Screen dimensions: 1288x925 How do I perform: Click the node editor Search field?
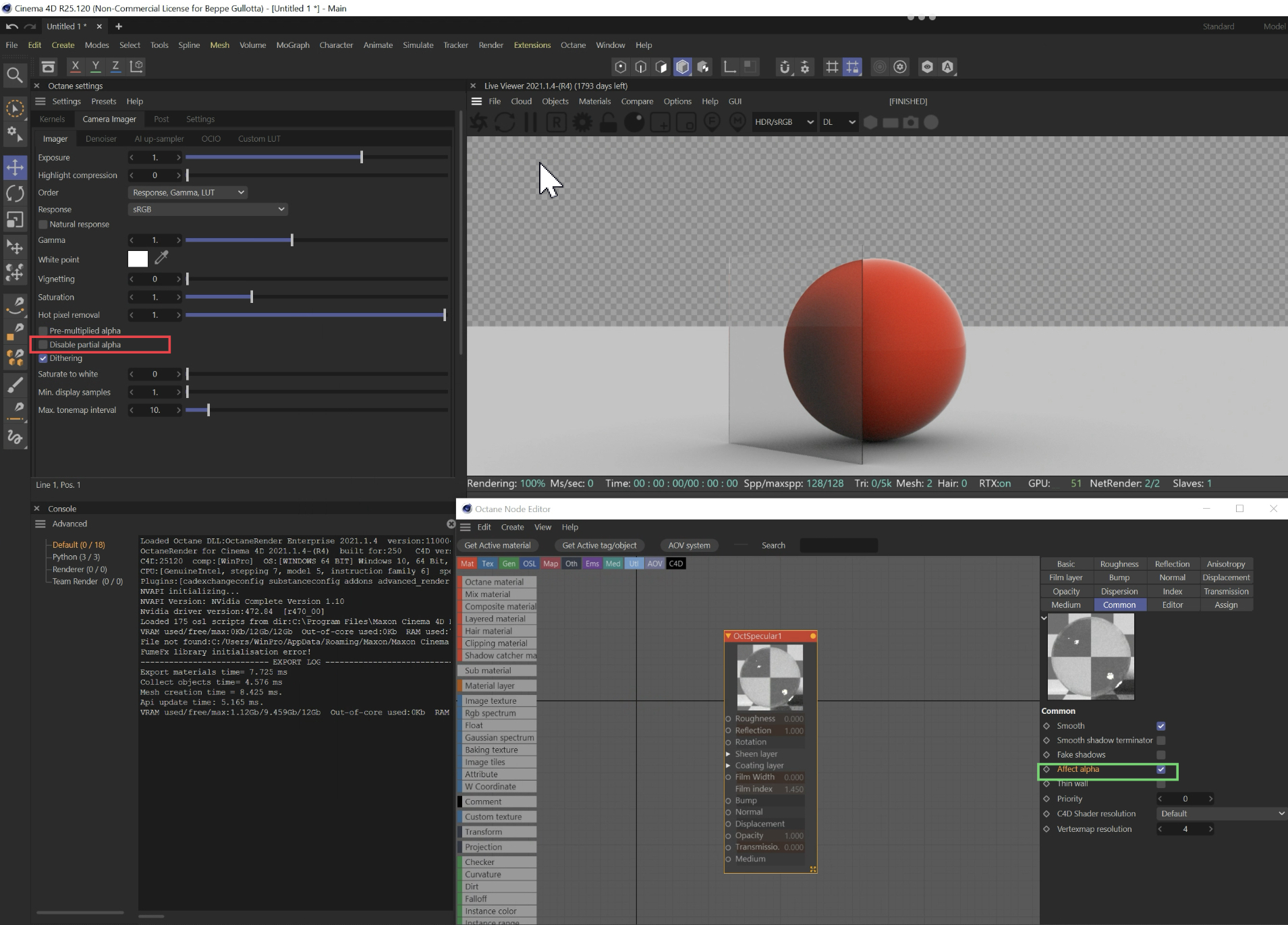coord(838,545)
